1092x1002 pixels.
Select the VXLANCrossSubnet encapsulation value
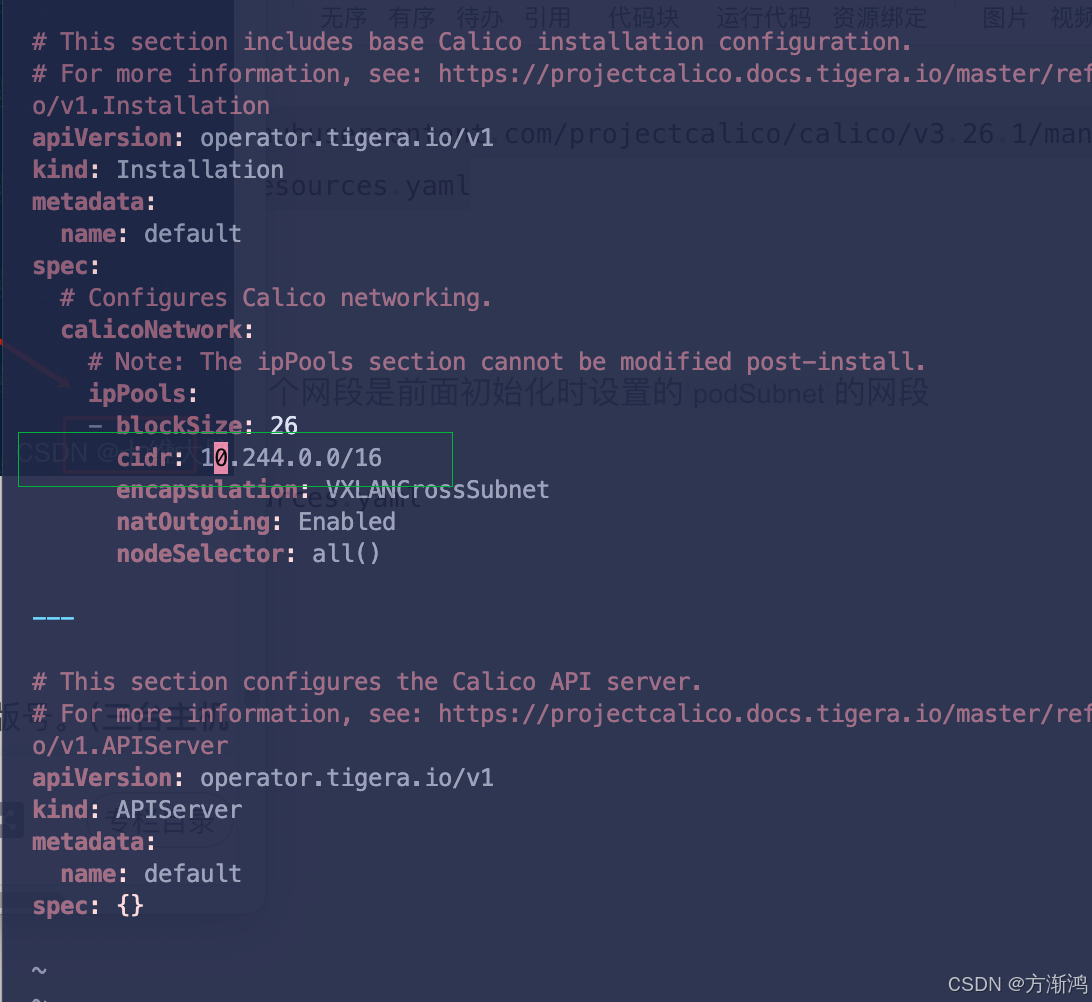(x=437, y=490)
